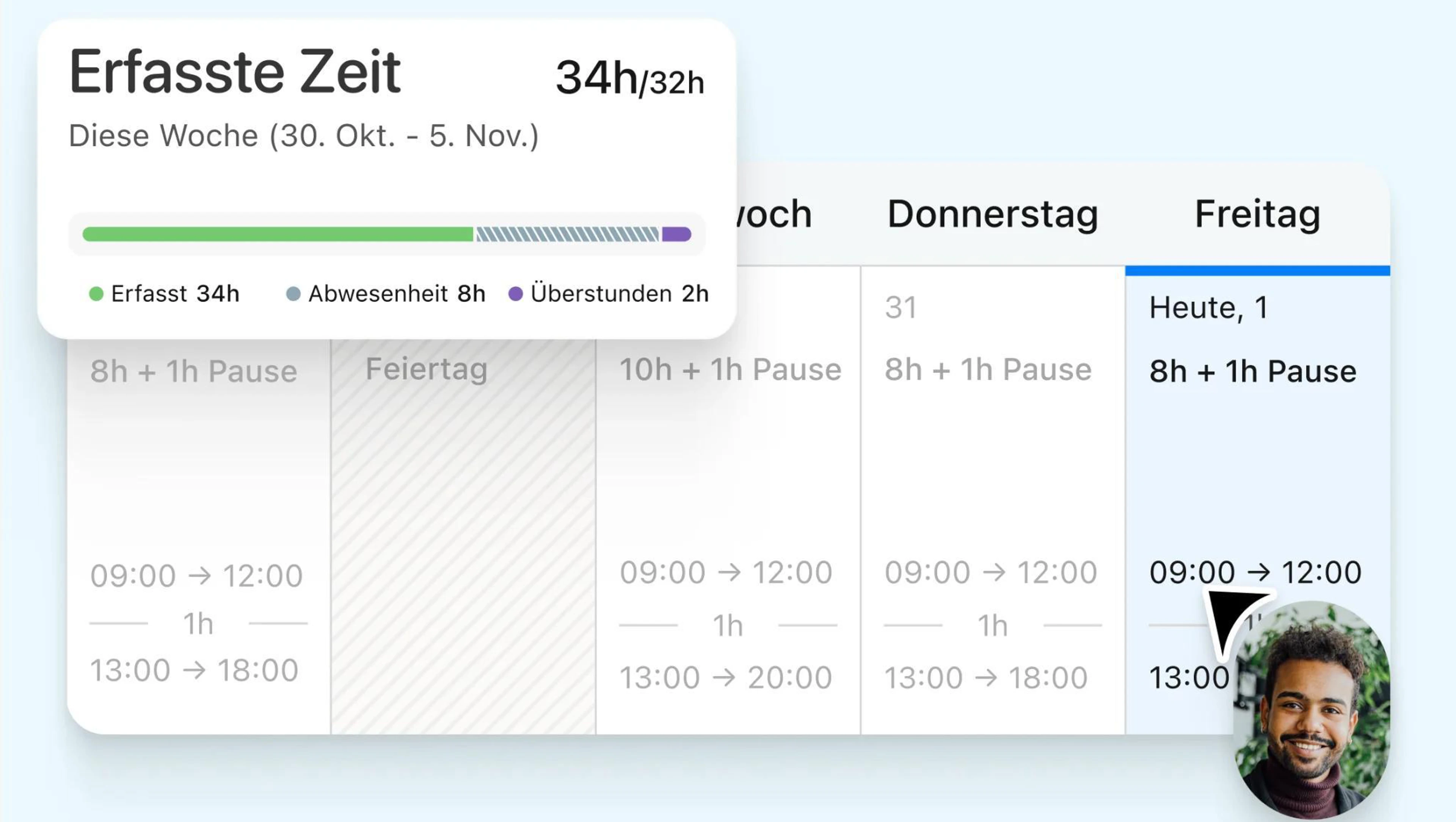Open the "10h + 1h Pause" day summary

click(730, 370)
